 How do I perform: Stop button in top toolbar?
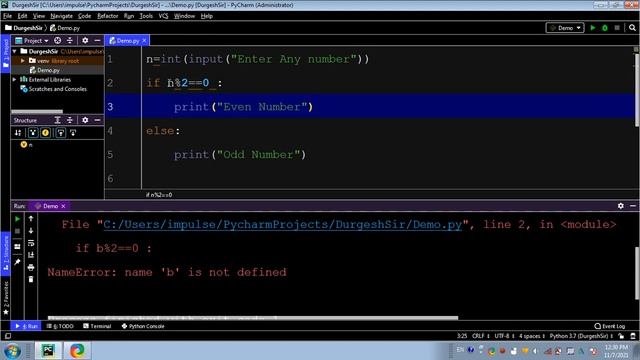click(x=617, y=28)
